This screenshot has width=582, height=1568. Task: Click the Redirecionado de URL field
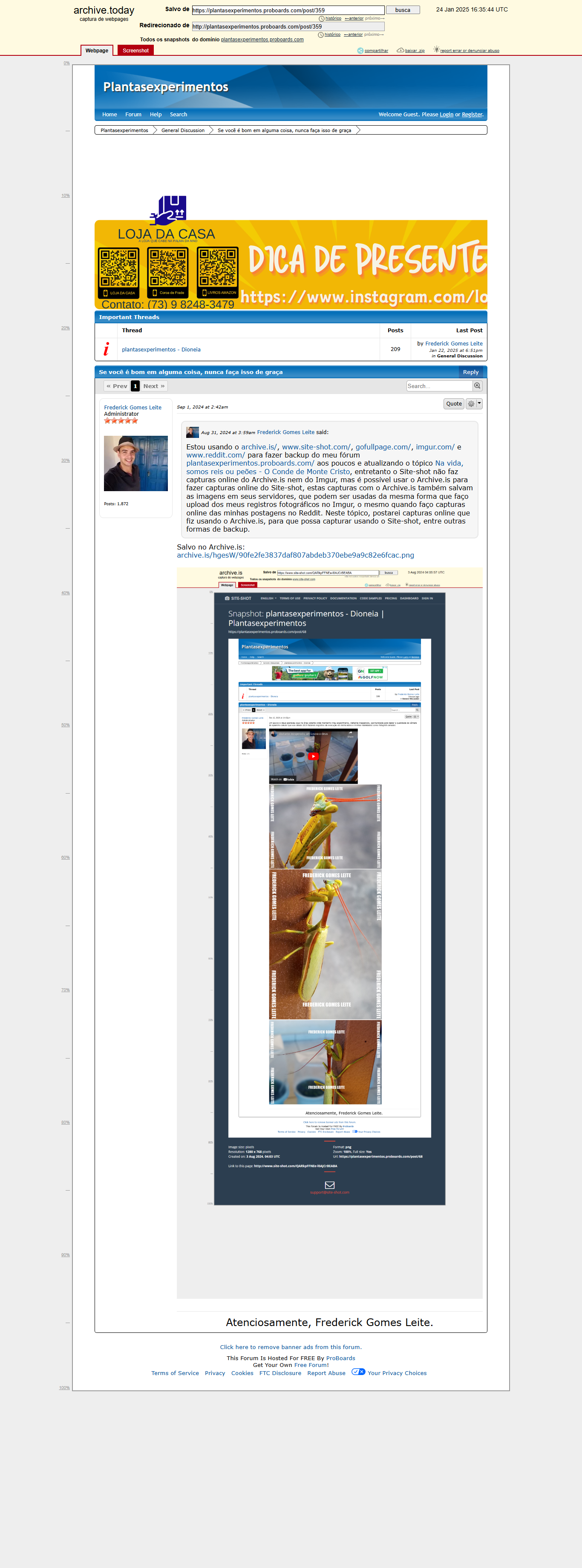(x=288, y=27)
